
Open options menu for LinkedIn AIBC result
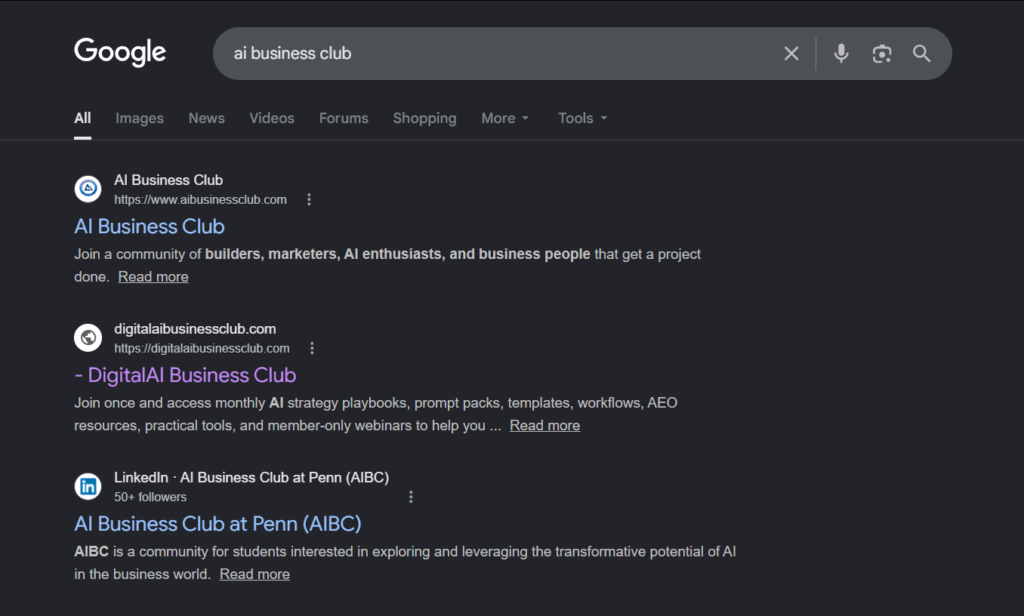(x=411, y=497)
